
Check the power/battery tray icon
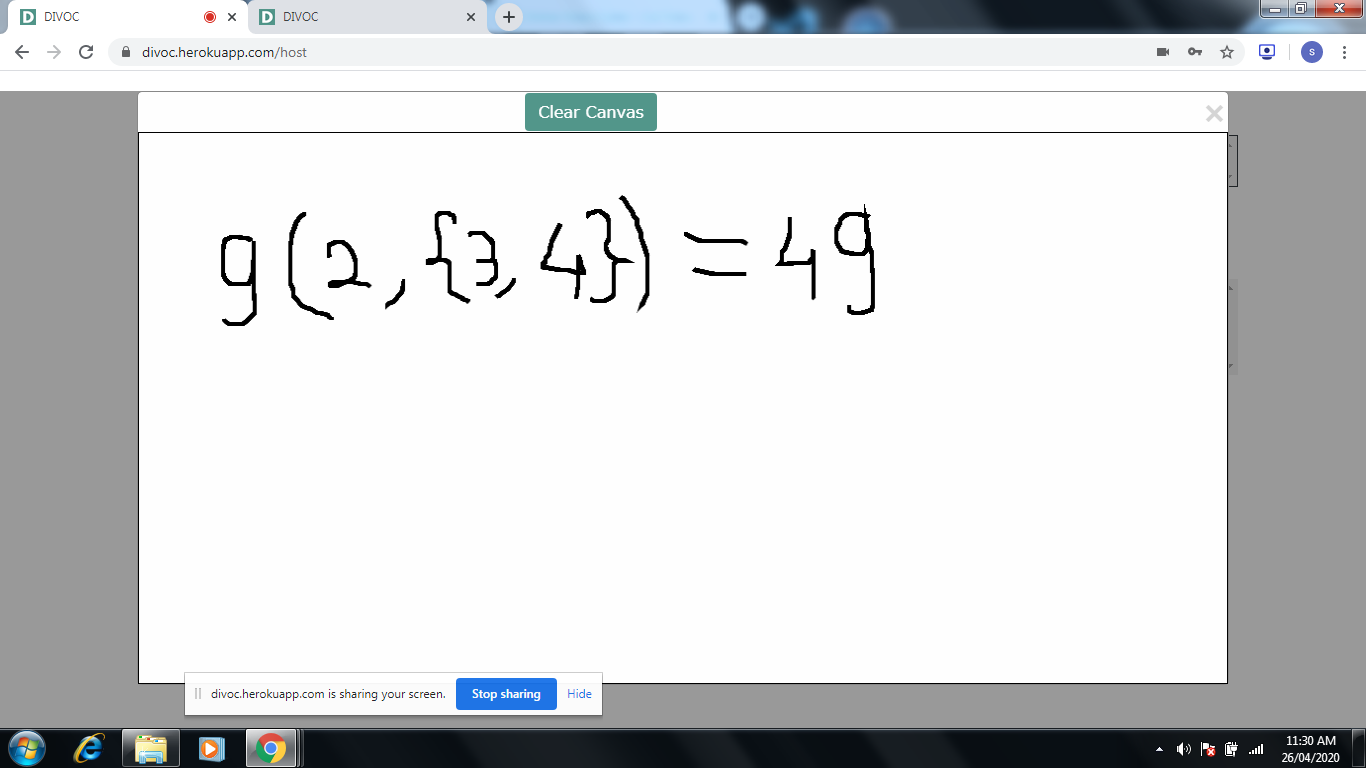[1232, 749]
